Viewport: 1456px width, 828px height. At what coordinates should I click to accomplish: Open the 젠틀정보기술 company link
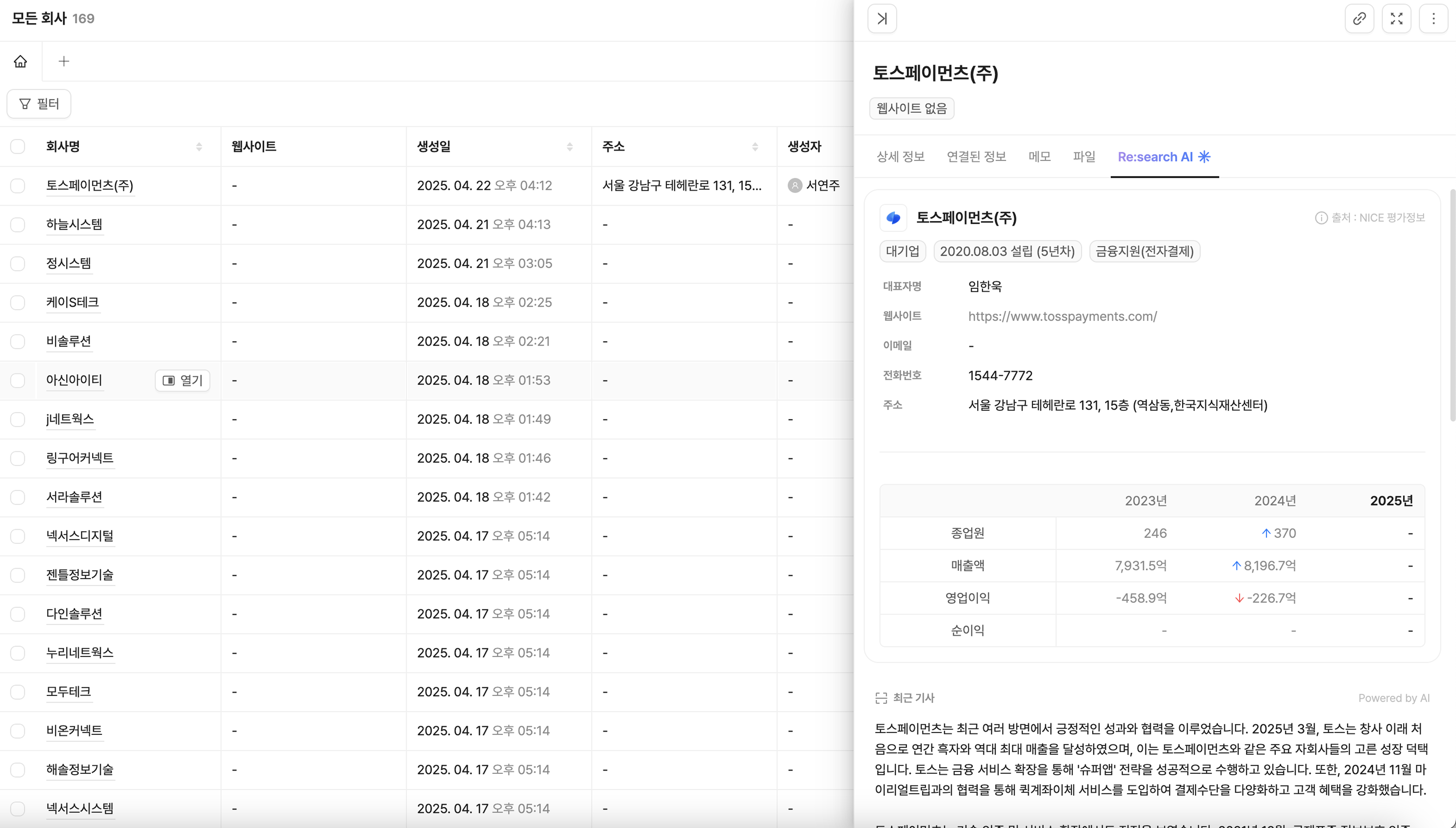[80, 575]
